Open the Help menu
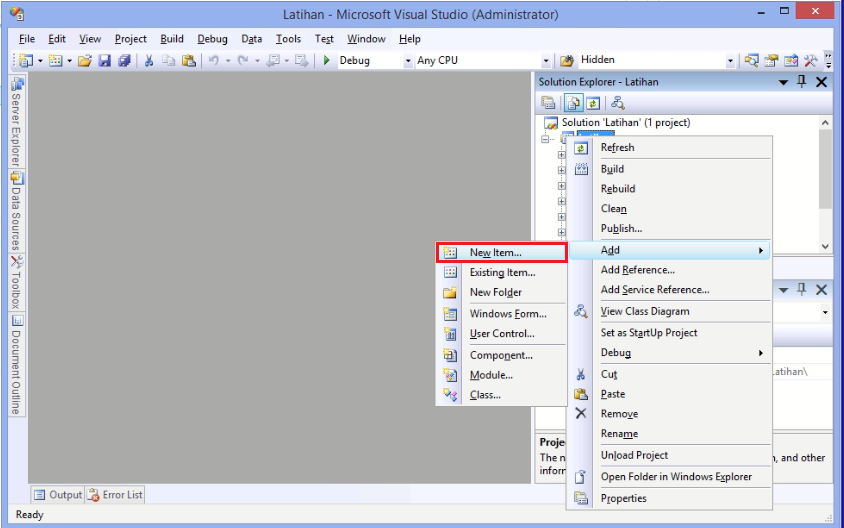Image resolution: width=844 pixels, height=528 pixels. pyautogui.click(x=410, y=39)
